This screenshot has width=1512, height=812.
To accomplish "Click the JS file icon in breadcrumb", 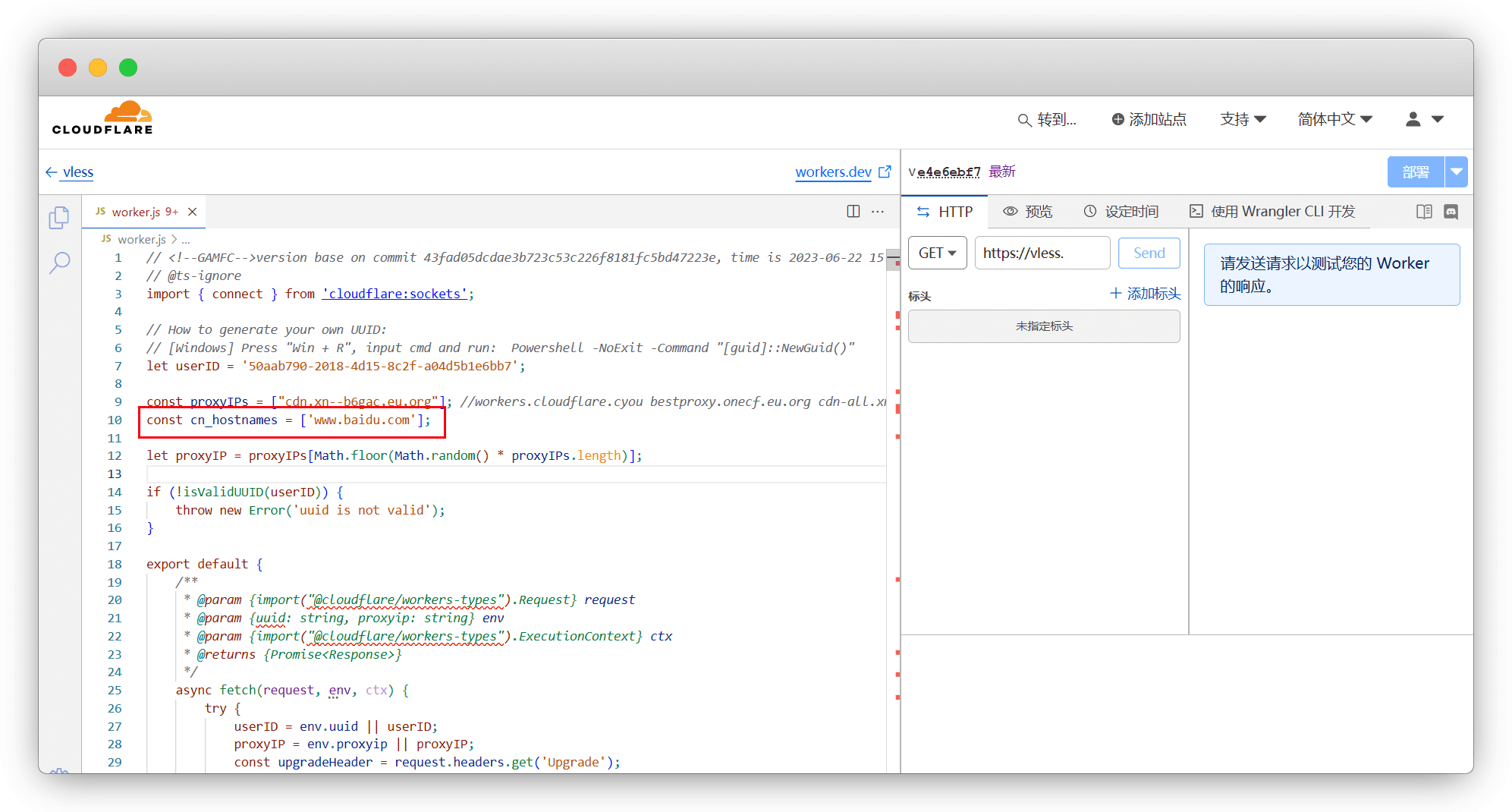I will pos(106,238).
